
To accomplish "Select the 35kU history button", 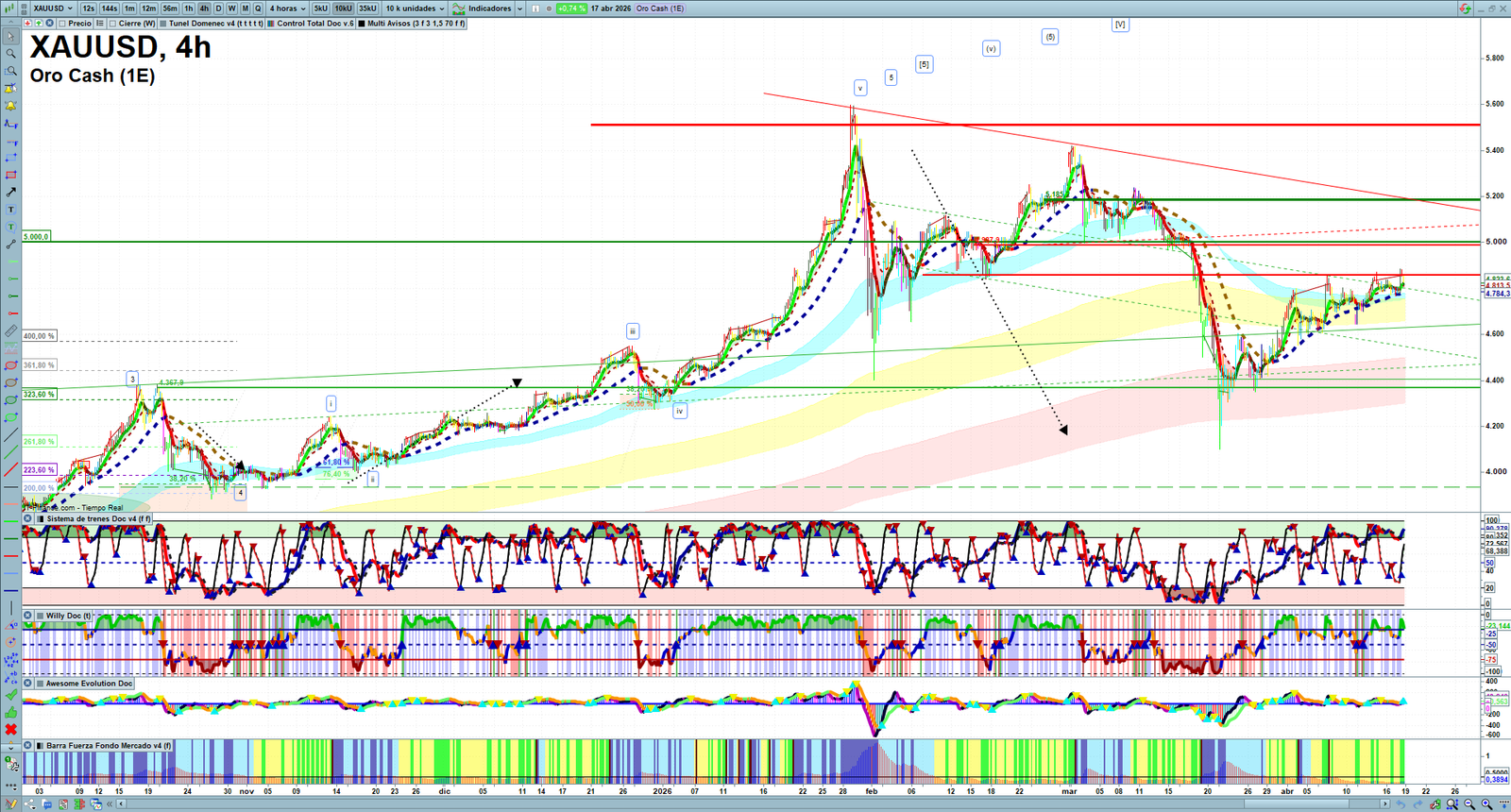I will coord(367,8).
